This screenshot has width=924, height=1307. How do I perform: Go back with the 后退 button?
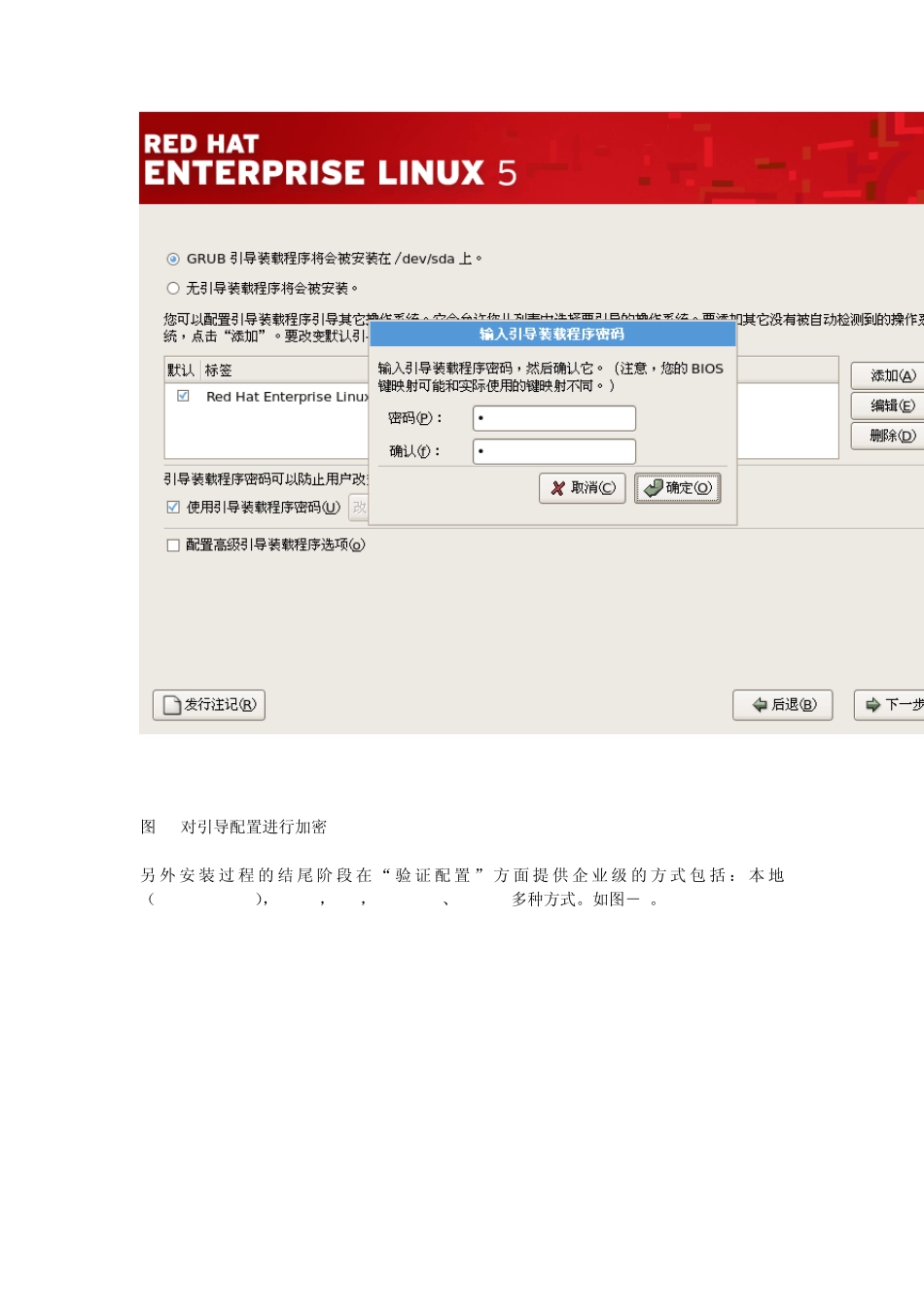pyautogui.click(x=783, y=705)
